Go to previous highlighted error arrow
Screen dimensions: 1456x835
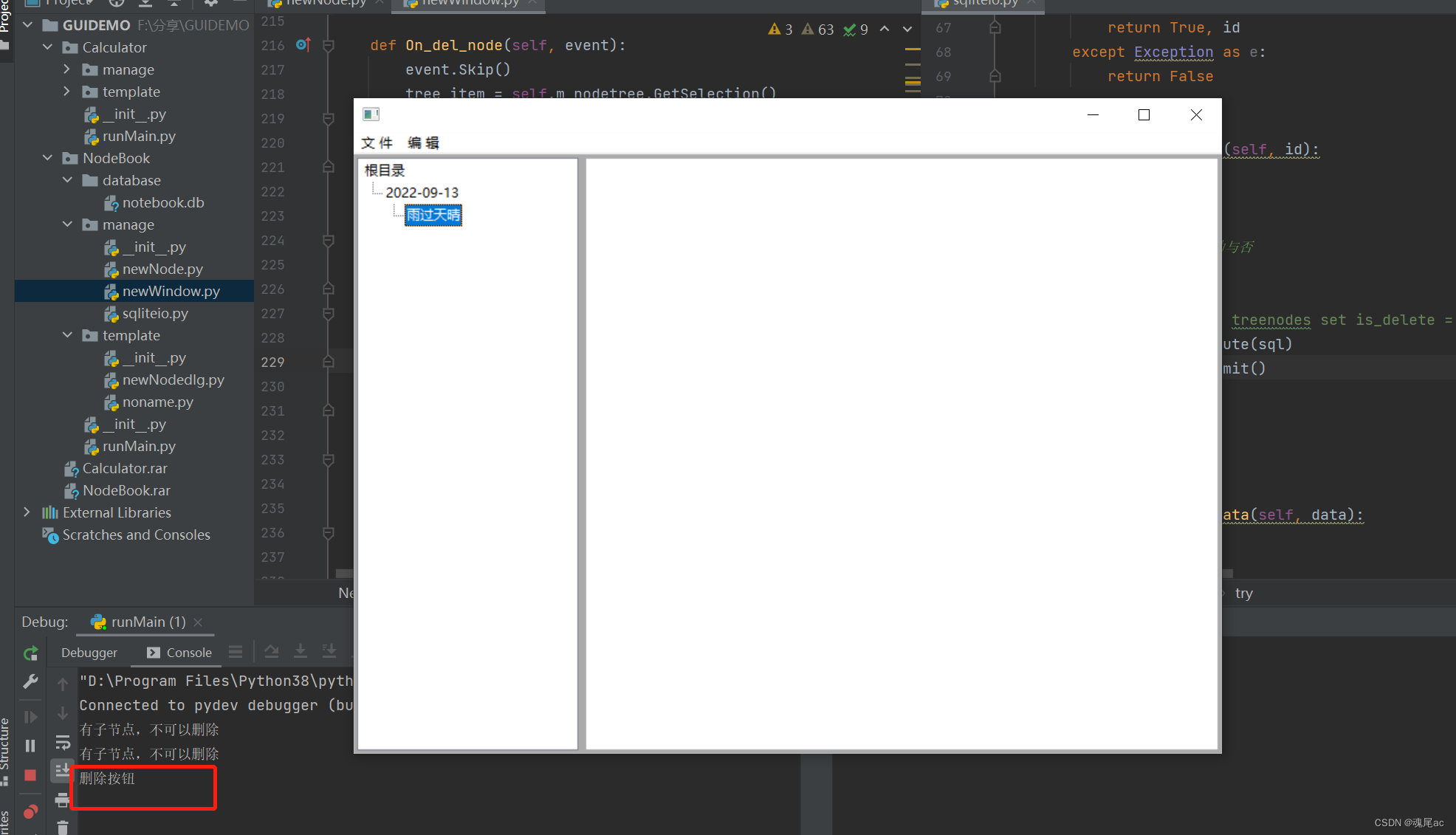[x=885, y=30]
